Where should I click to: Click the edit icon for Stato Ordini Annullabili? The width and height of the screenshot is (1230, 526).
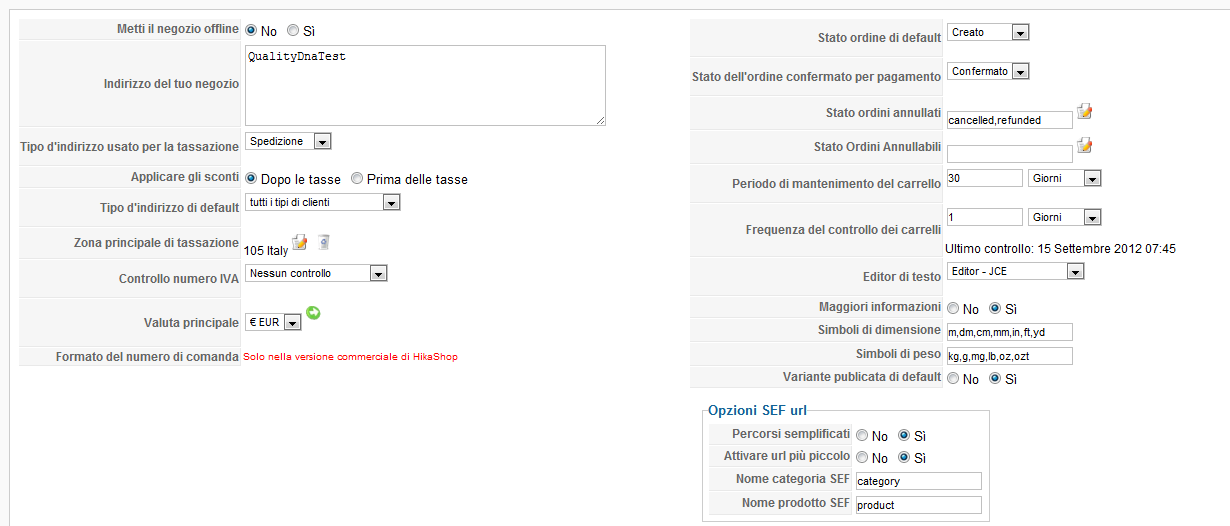tap(1085, 146)
